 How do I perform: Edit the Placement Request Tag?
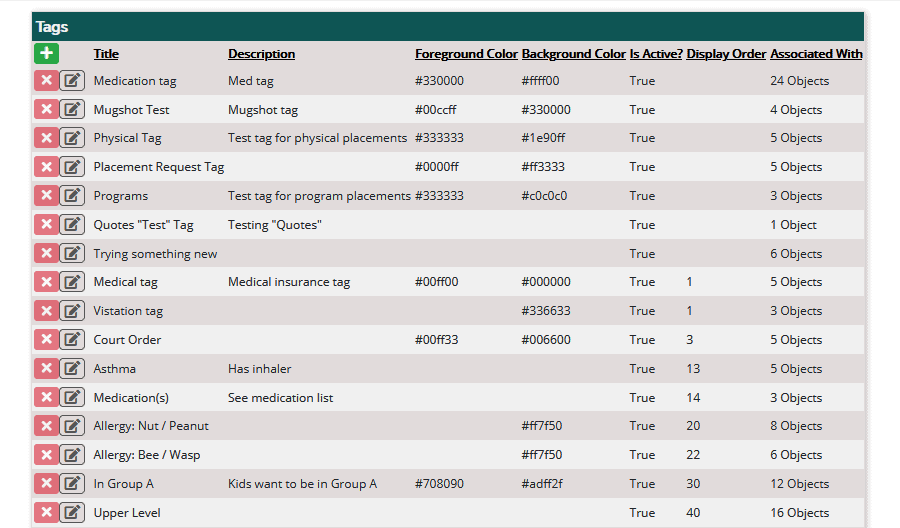(72, 167)
